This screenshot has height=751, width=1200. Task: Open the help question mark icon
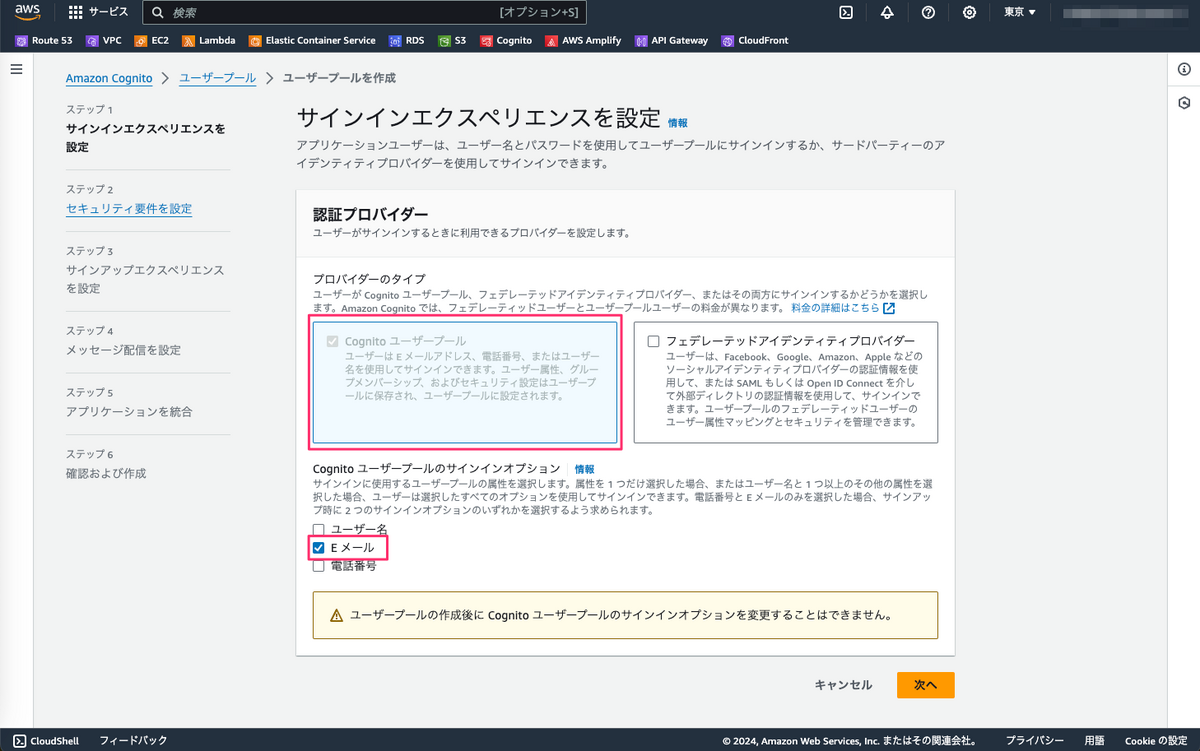[928, 13]
